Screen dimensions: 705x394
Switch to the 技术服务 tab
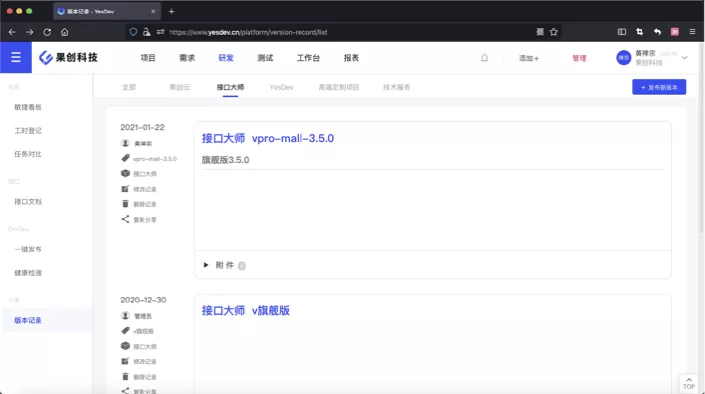(x=397, y=87)
